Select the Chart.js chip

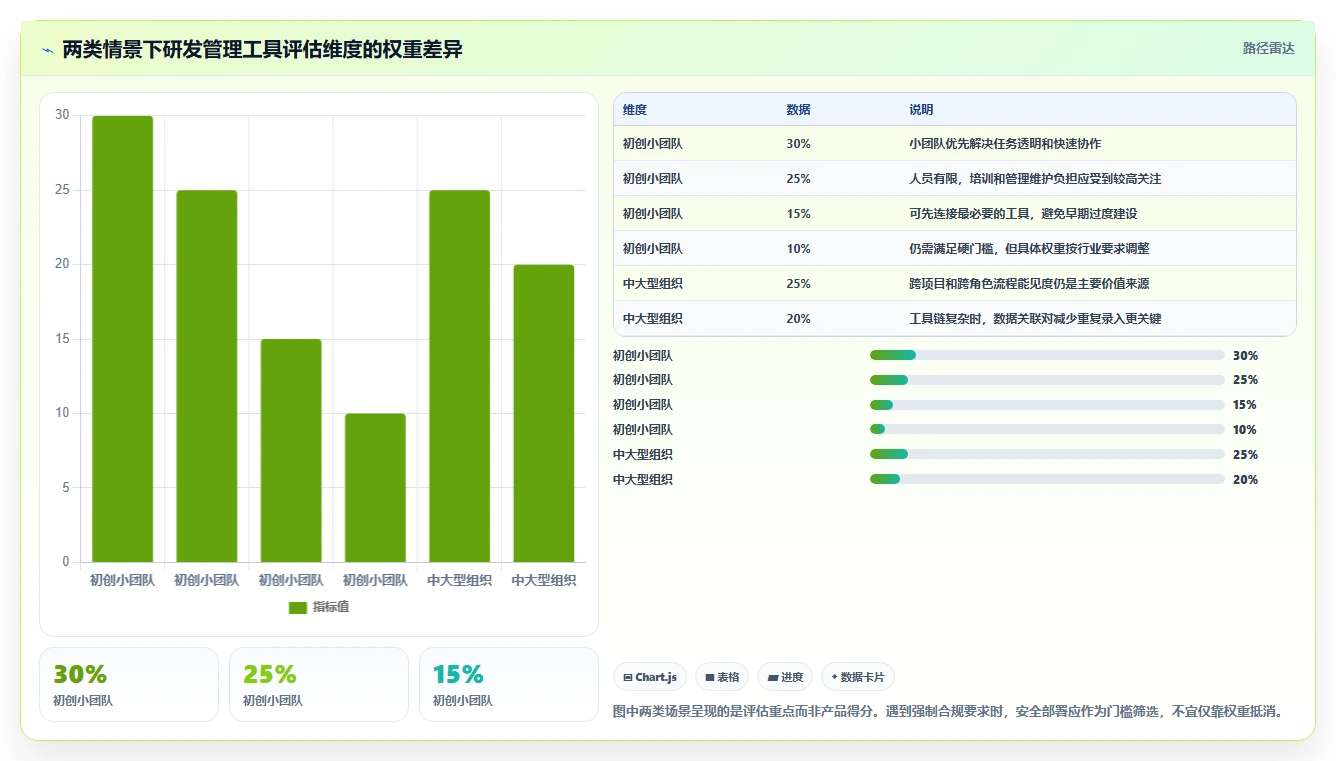(650, 677)
